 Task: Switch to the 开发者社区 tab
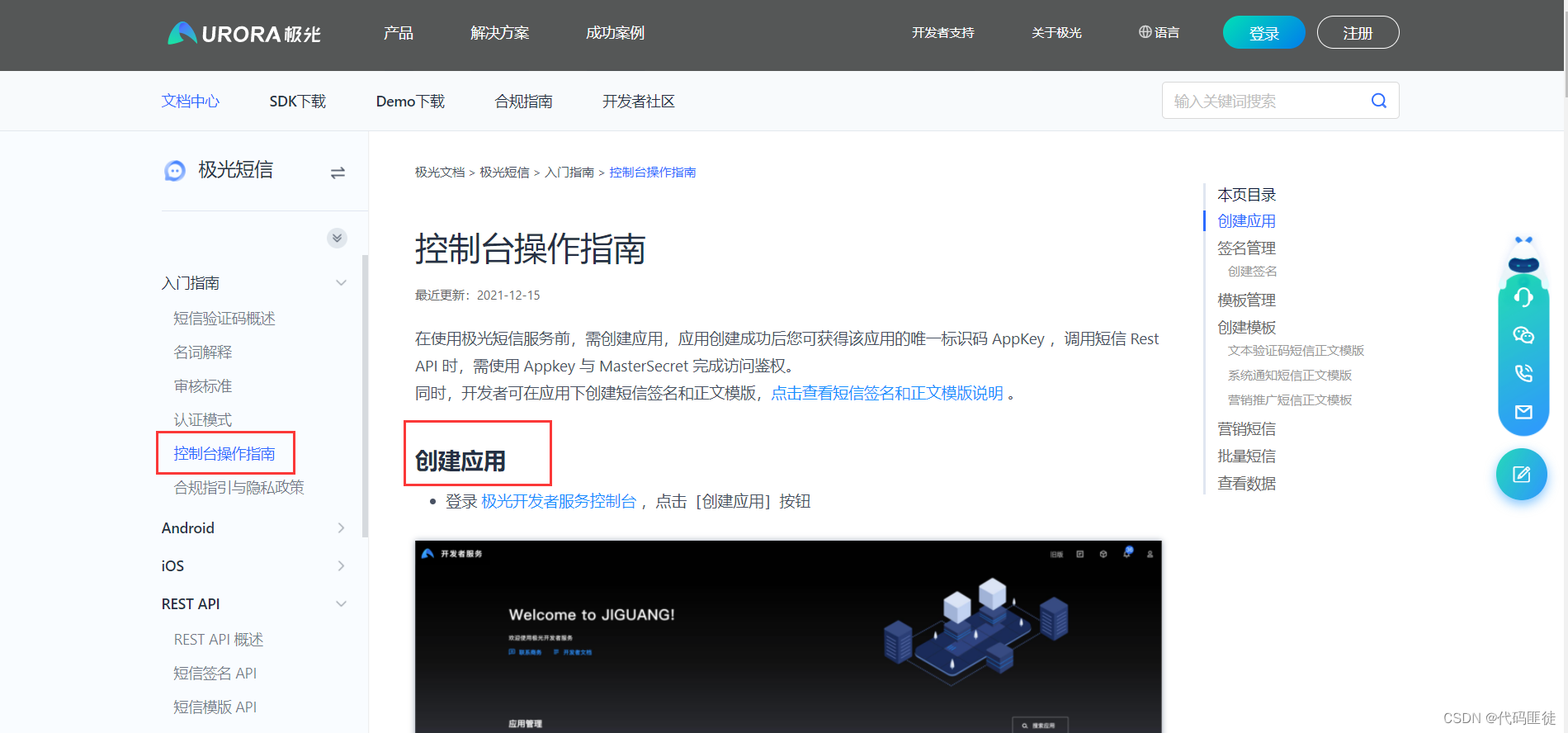tap(639, 101)
